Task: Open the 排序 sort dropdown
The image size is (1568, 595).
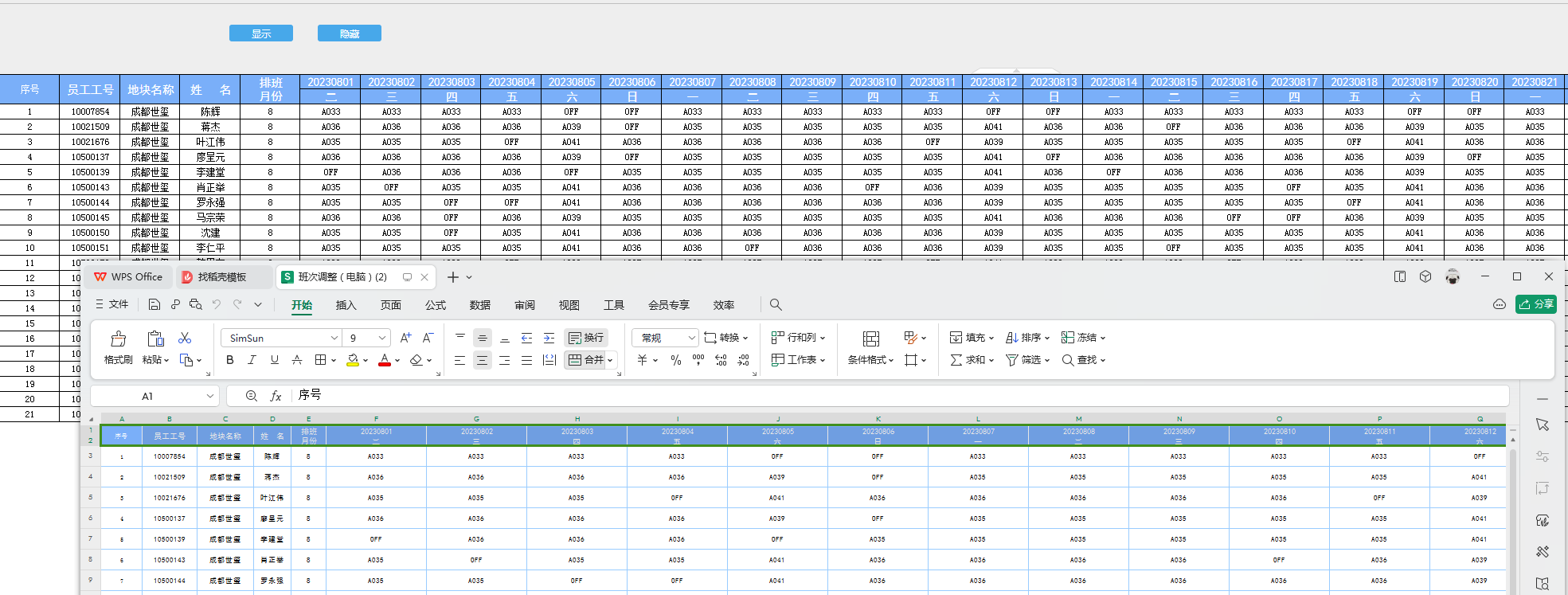Action: tap(1027, 338)
